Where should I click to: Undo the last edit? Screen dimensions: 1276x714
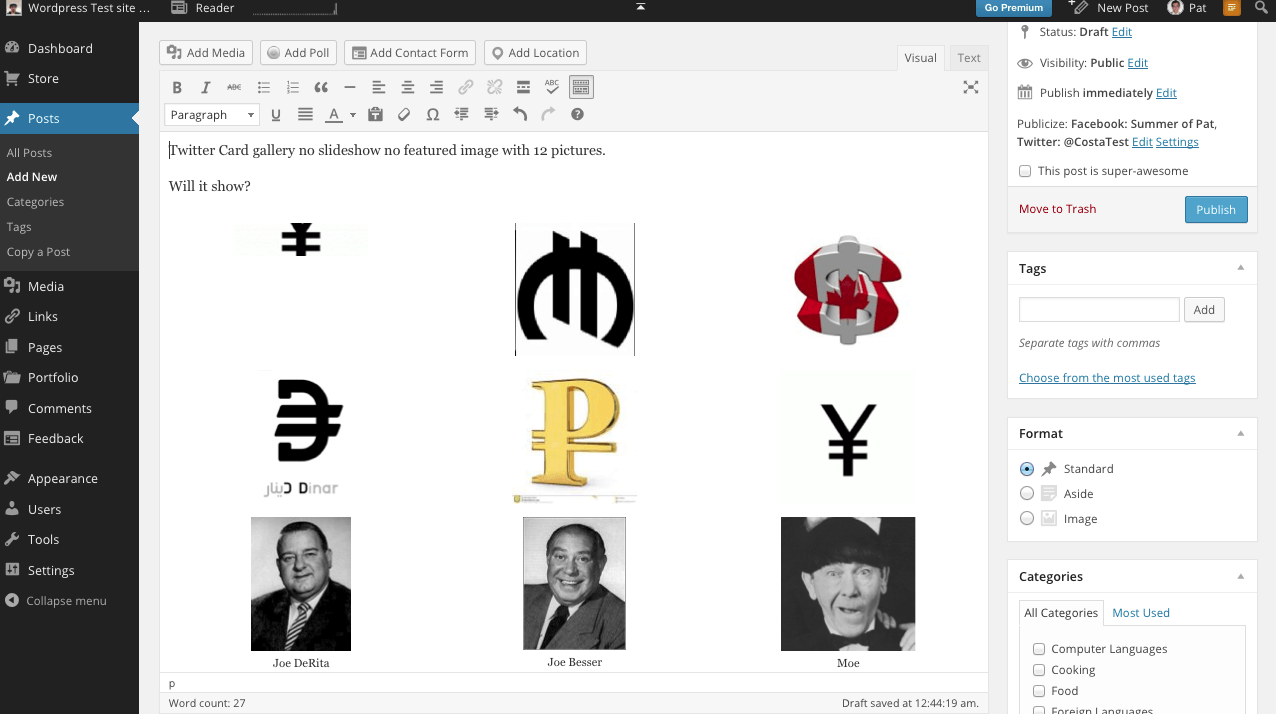tap(520, 115)
